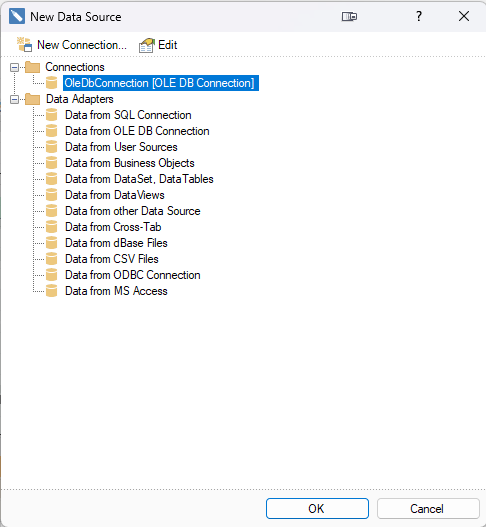Open help with the question mark button
The height and width of the screenshot is (527, 486).
click(419, 16)
